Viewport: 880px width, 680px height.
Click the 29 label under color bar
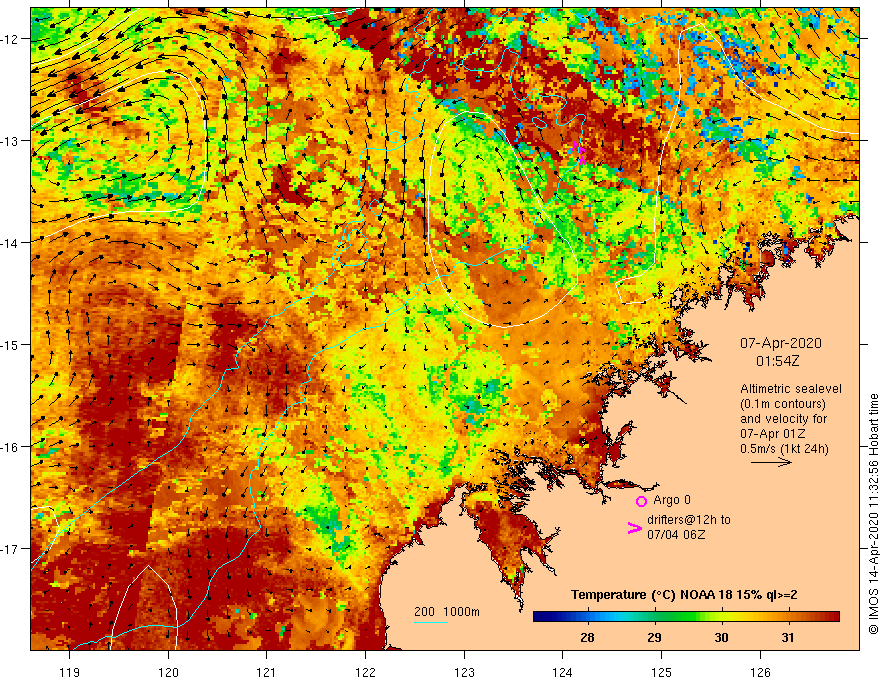click(x=654, y=637)
